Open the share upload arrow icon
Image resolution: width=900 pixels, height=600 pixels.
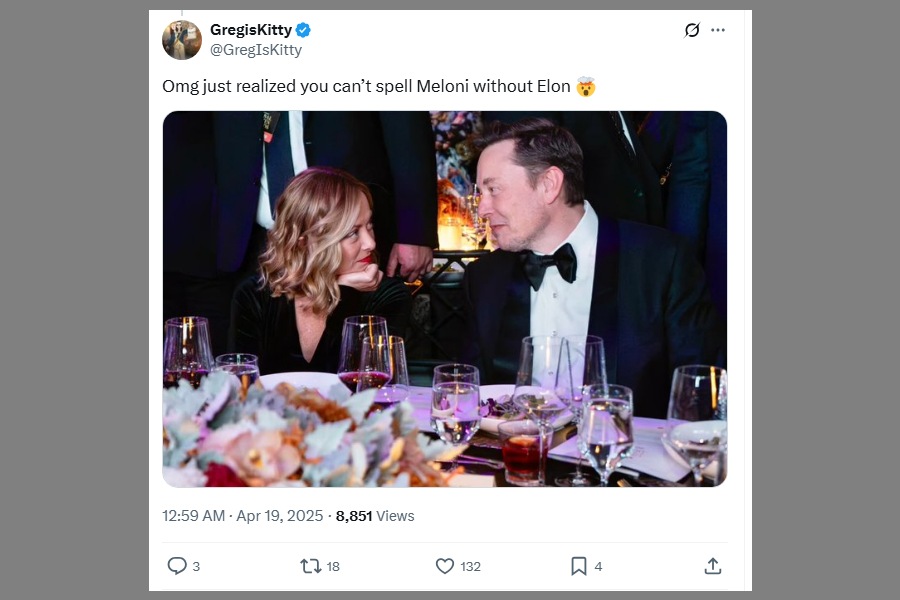tap(712, 566)
